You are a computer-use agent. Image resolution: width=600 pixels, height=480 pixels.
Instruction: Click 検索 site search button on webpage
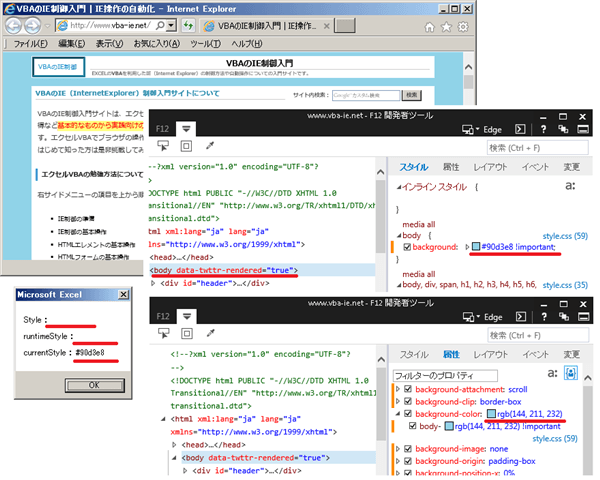coord(412,95)
